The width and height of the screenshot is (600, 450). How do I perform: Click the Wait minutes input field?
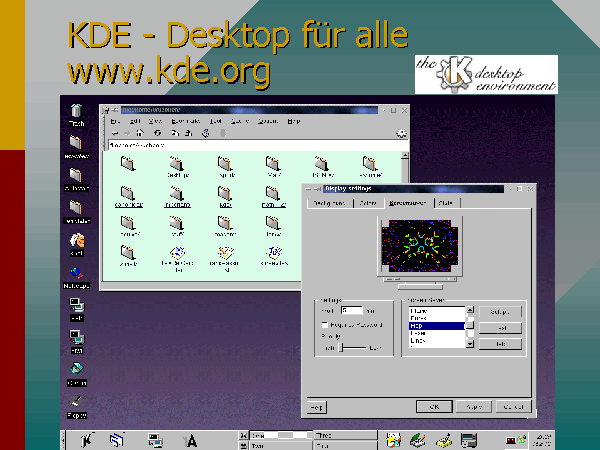click(351, 311)
